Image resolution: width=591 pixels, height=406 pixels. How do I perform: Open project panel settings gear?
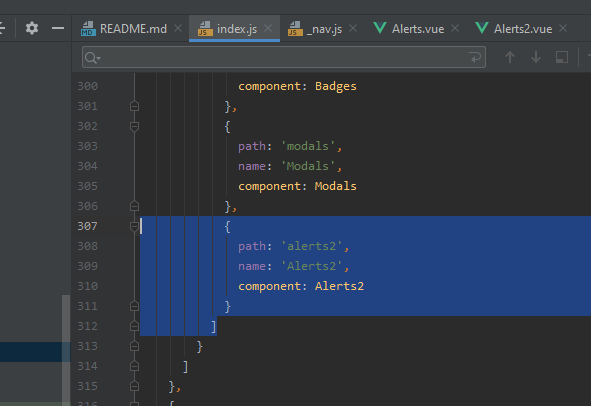point(32,28)
